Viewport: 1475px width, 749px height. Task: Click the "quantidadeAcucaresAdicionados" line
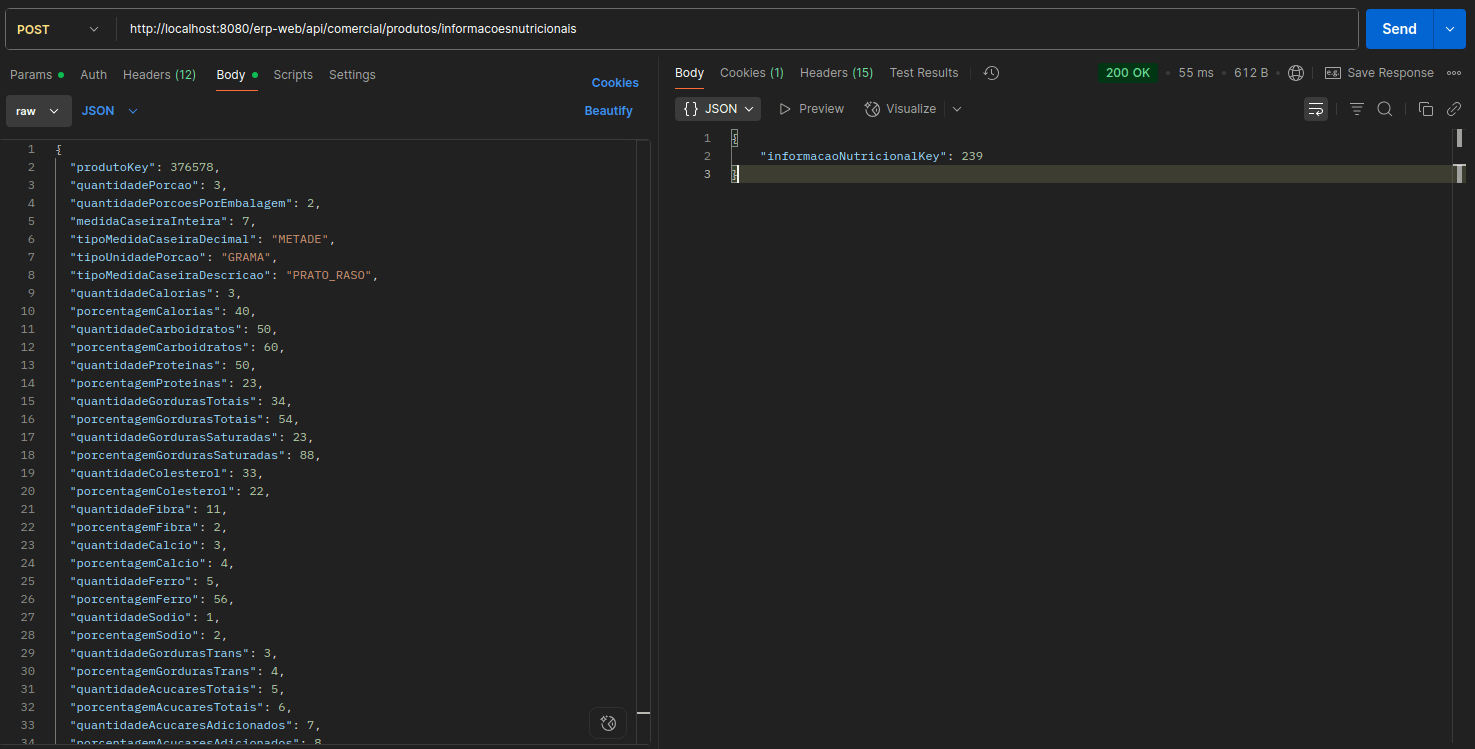pos(195,725)
